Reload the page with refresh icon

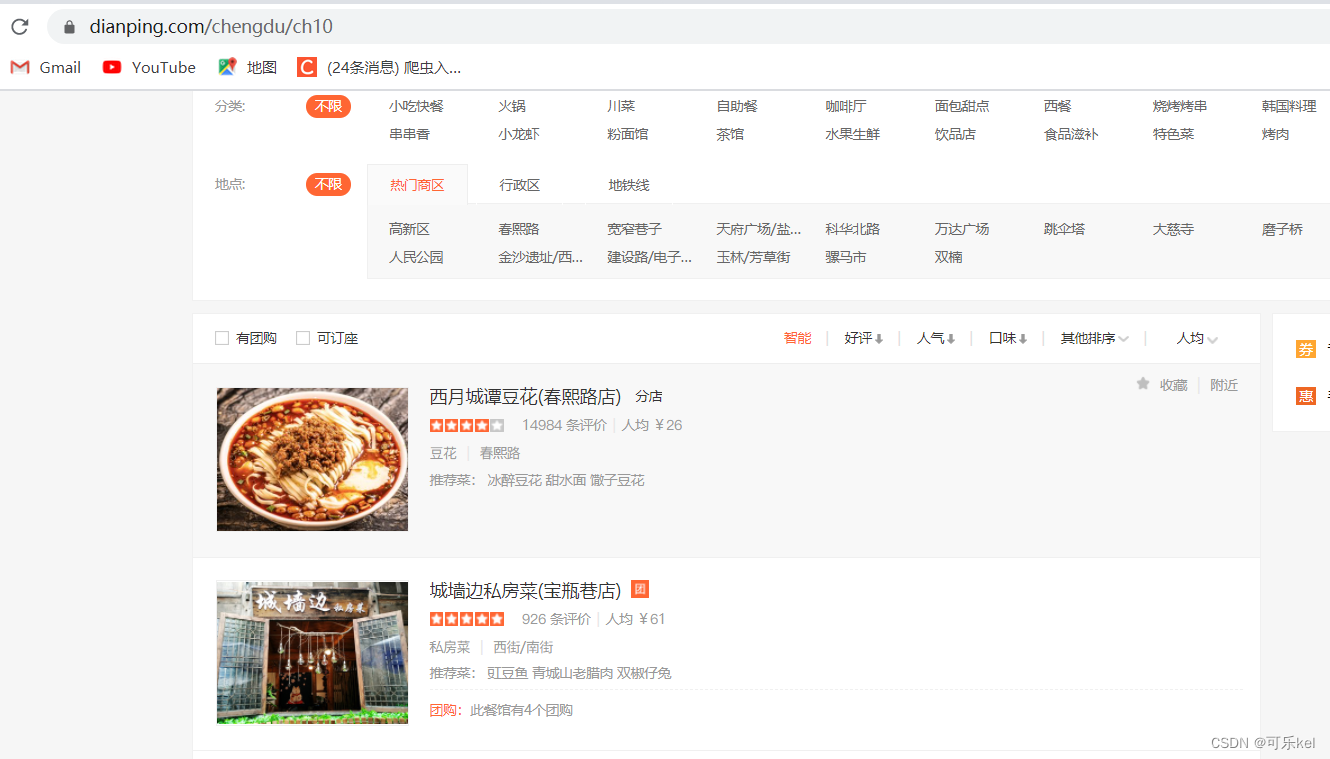coord(20,27)
